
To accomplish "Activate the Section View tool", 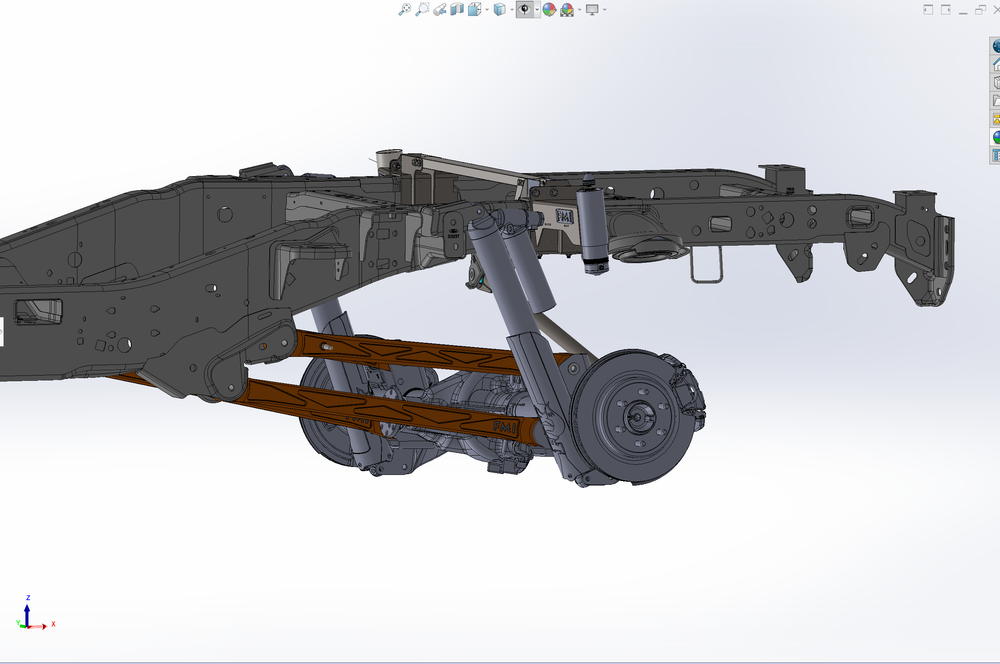I will coord(455,10).
